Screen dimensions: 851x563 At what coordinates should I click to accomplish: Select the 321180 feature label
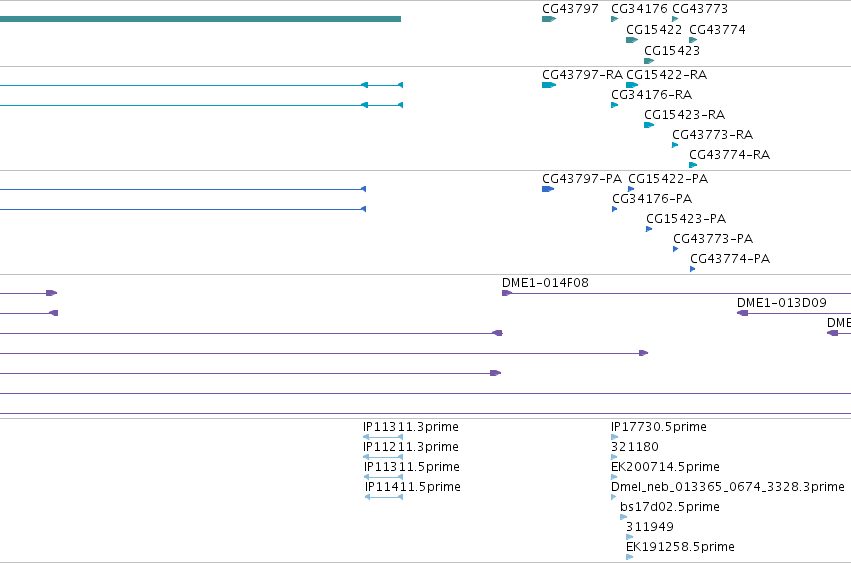click(x=634, y=447)
